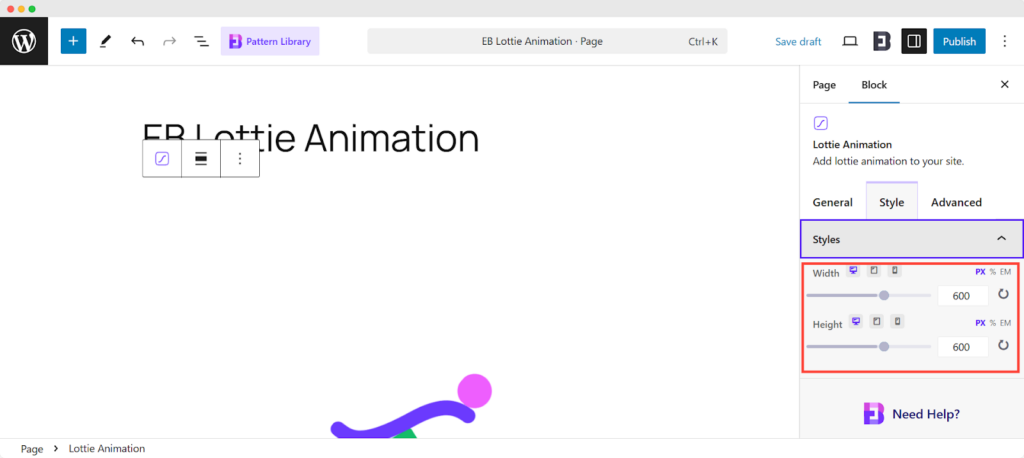This screenshot has width=1024, height=458.
Task: Select the Lottie animation preview on canvas
Action: (x=411, y=405)
